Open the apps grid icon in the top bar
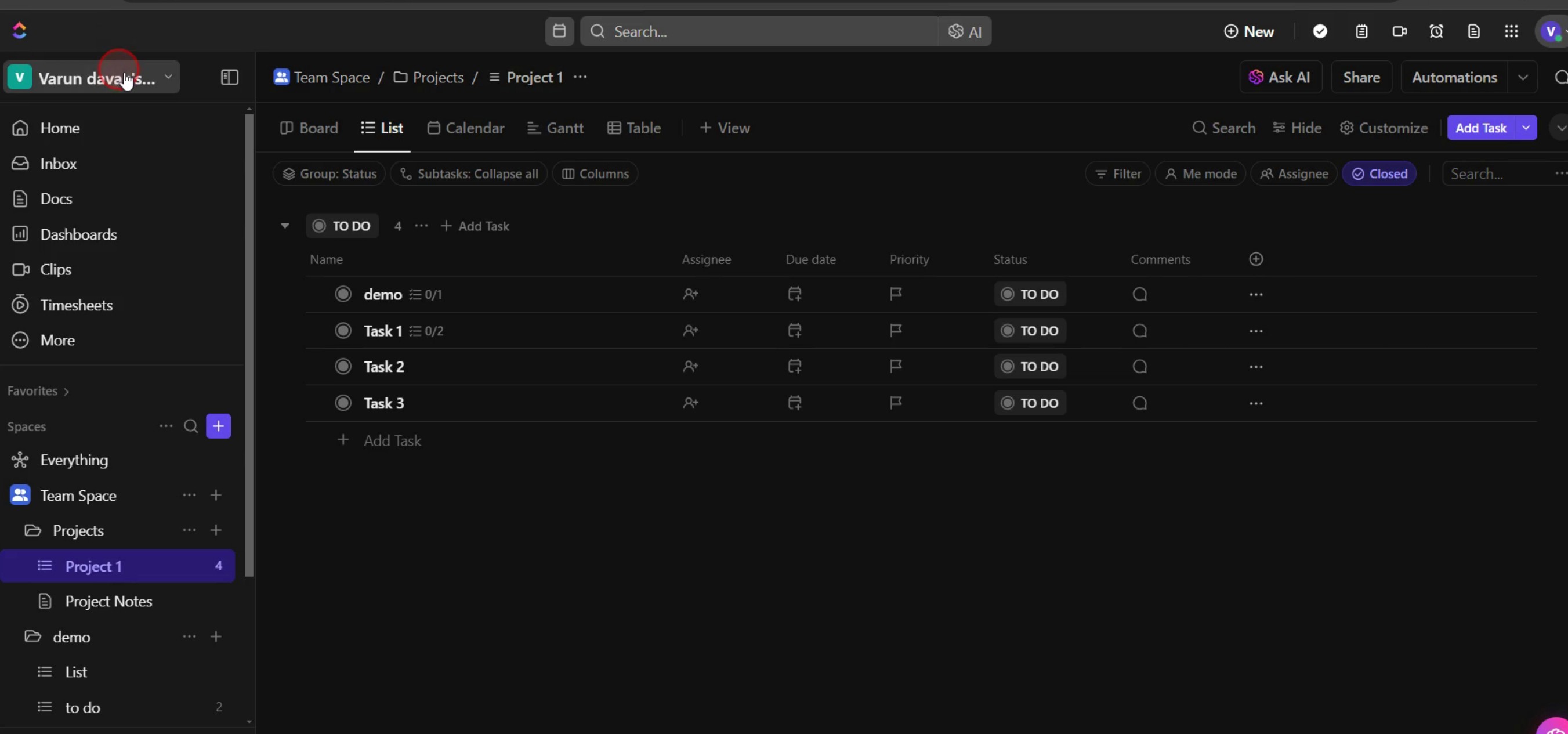Image resolution: width=1568 pixels, height=734 pixels. (1511, 31)
